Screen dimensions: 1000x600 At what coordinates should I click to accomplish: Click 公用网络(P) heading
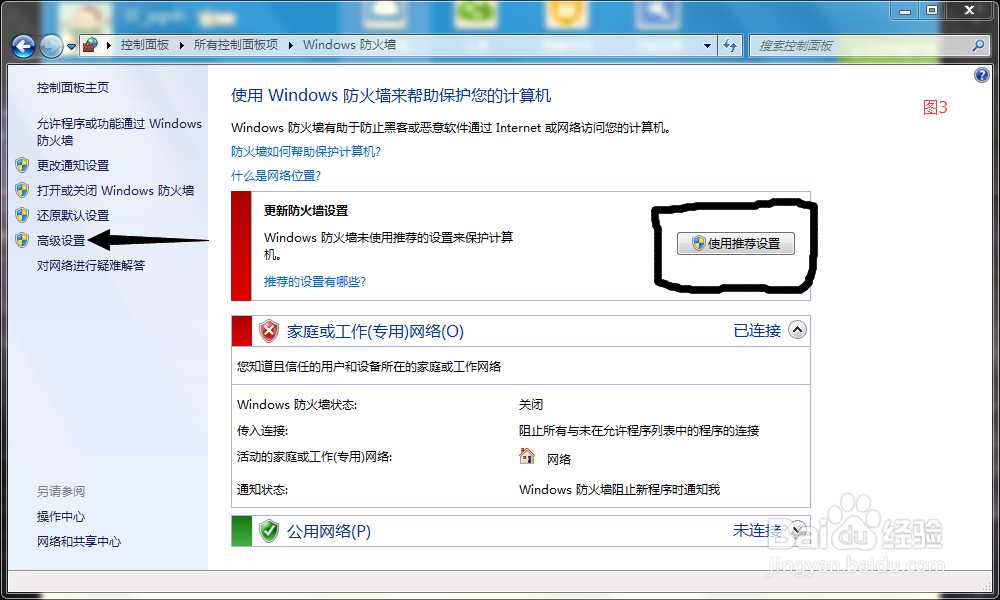328,531
